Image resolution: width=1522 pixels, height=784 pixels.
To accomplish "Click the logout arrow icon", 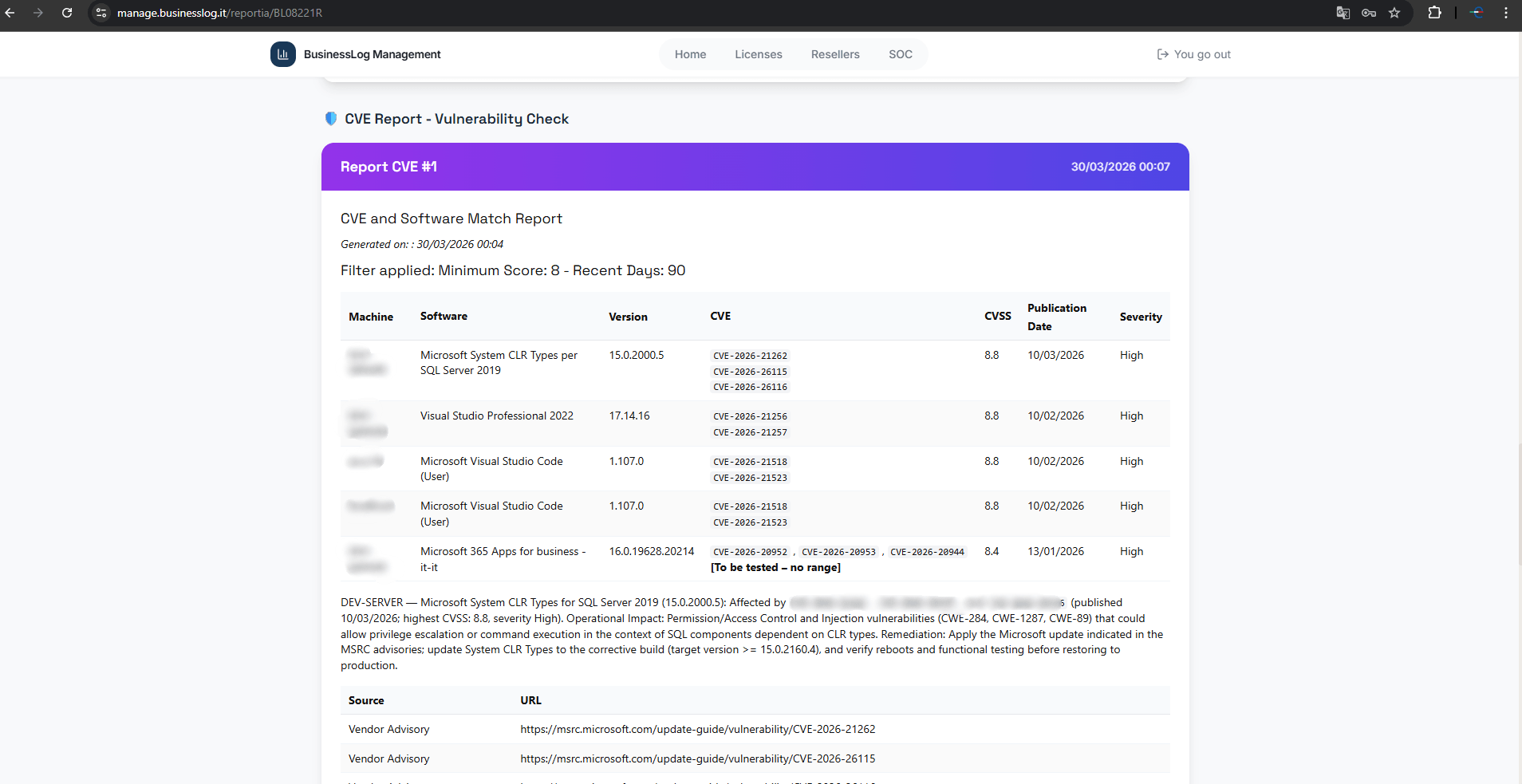I will click(x=1163, y=54).
